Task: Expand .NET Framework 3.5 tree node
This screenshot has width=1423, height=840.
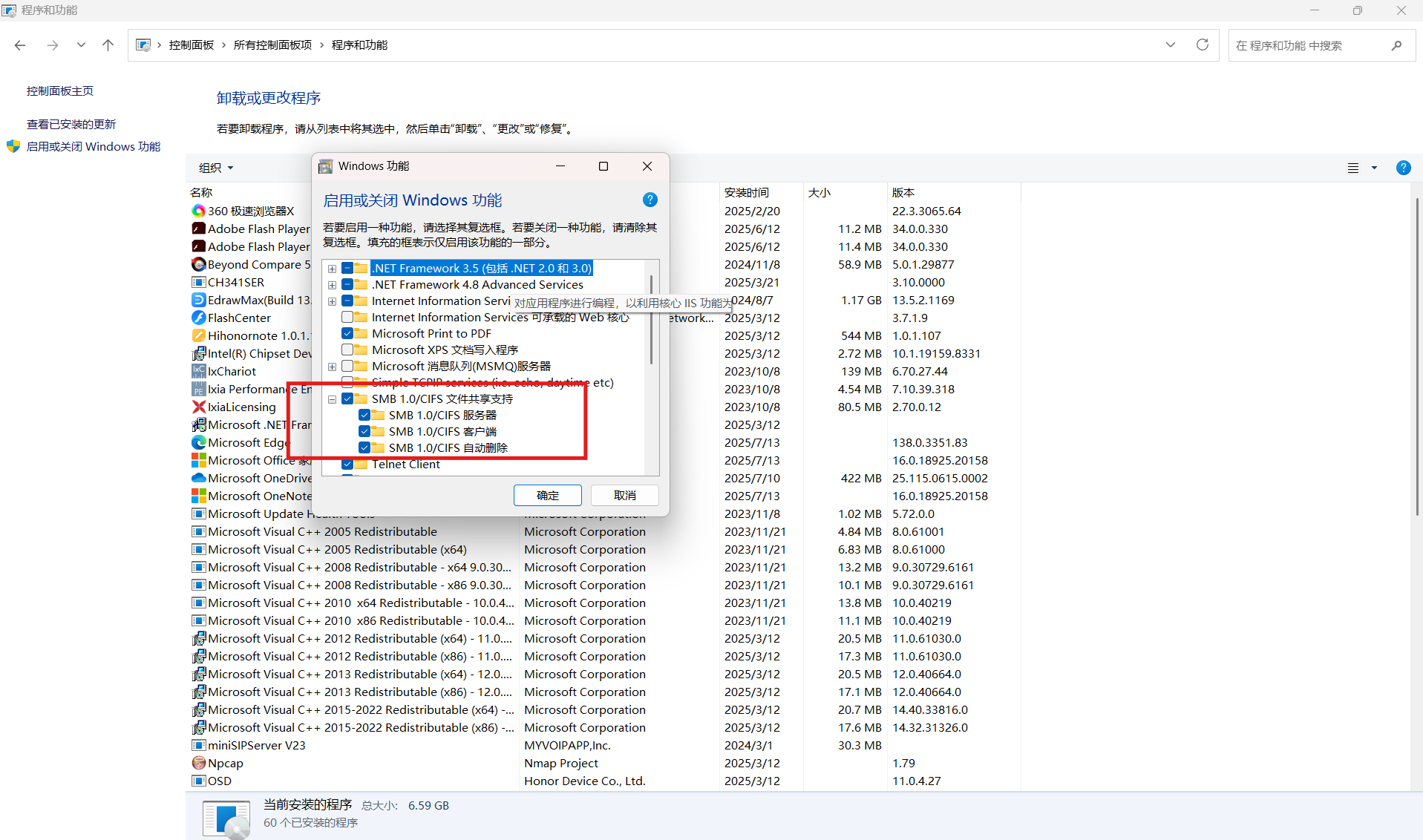Action: tap(332, 269)
